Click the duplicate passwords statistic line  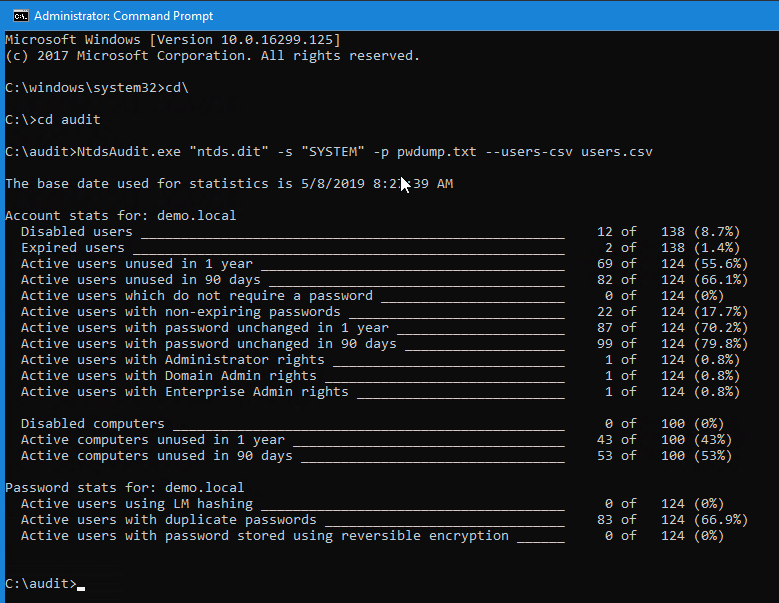click(x=384, y=520)
